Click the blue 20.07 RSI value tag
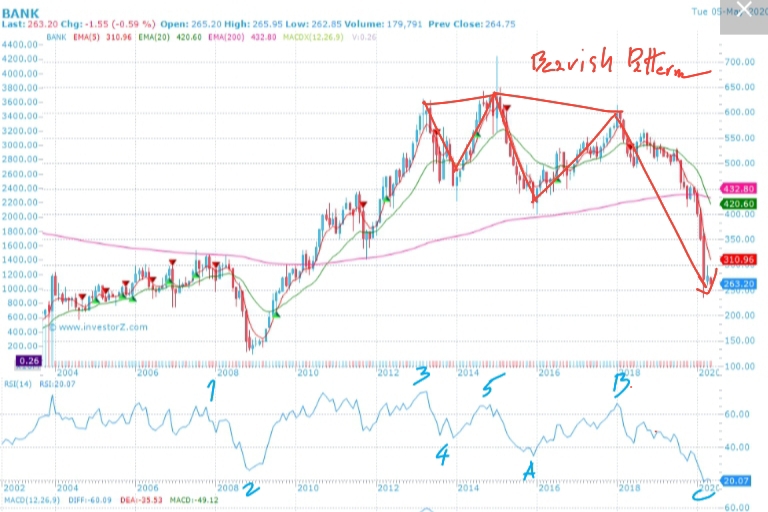Viewport: 768px width, 512px height. (736, 481)
